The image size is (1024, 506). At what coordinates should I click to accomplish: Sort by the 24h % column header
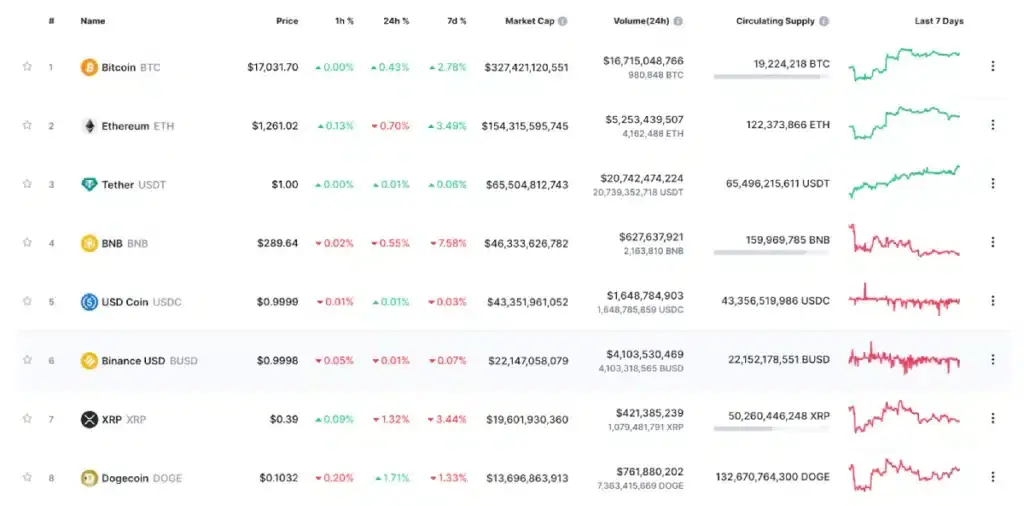(398, 21)
